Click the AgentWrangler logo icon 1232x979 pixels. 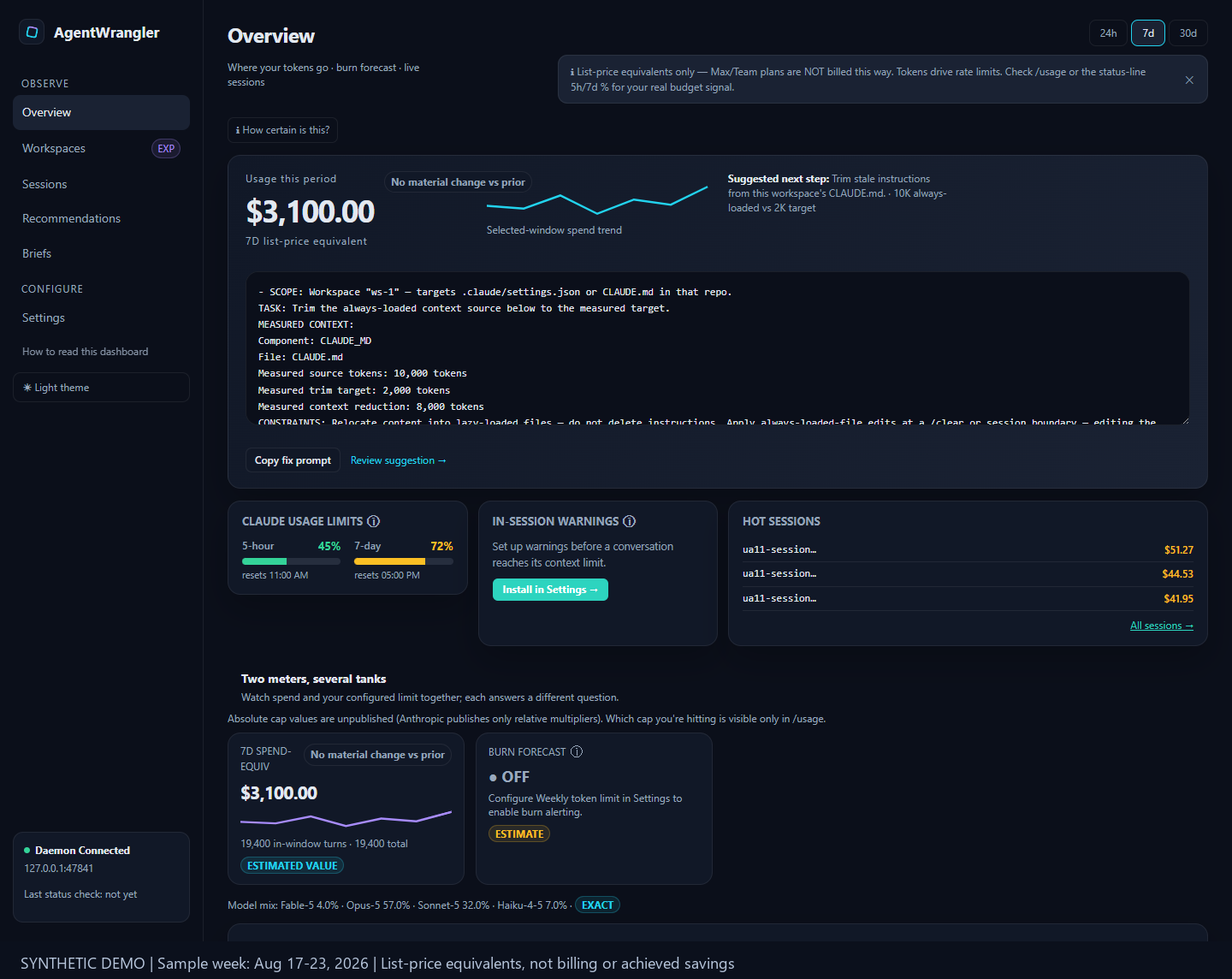[32, 33]
